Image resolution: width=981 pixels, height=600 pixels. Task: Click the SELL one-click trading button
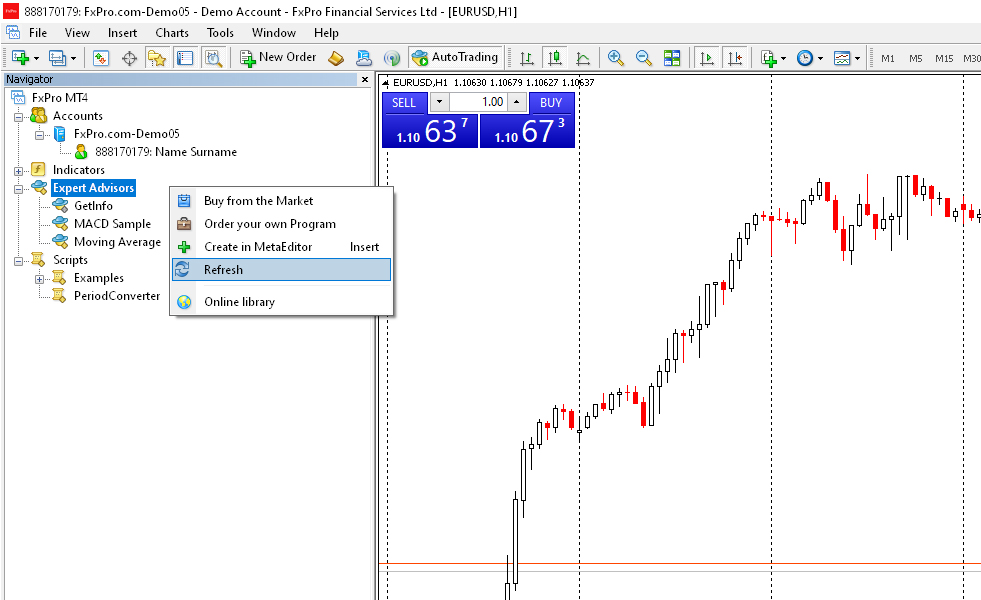tap(404, 103)
